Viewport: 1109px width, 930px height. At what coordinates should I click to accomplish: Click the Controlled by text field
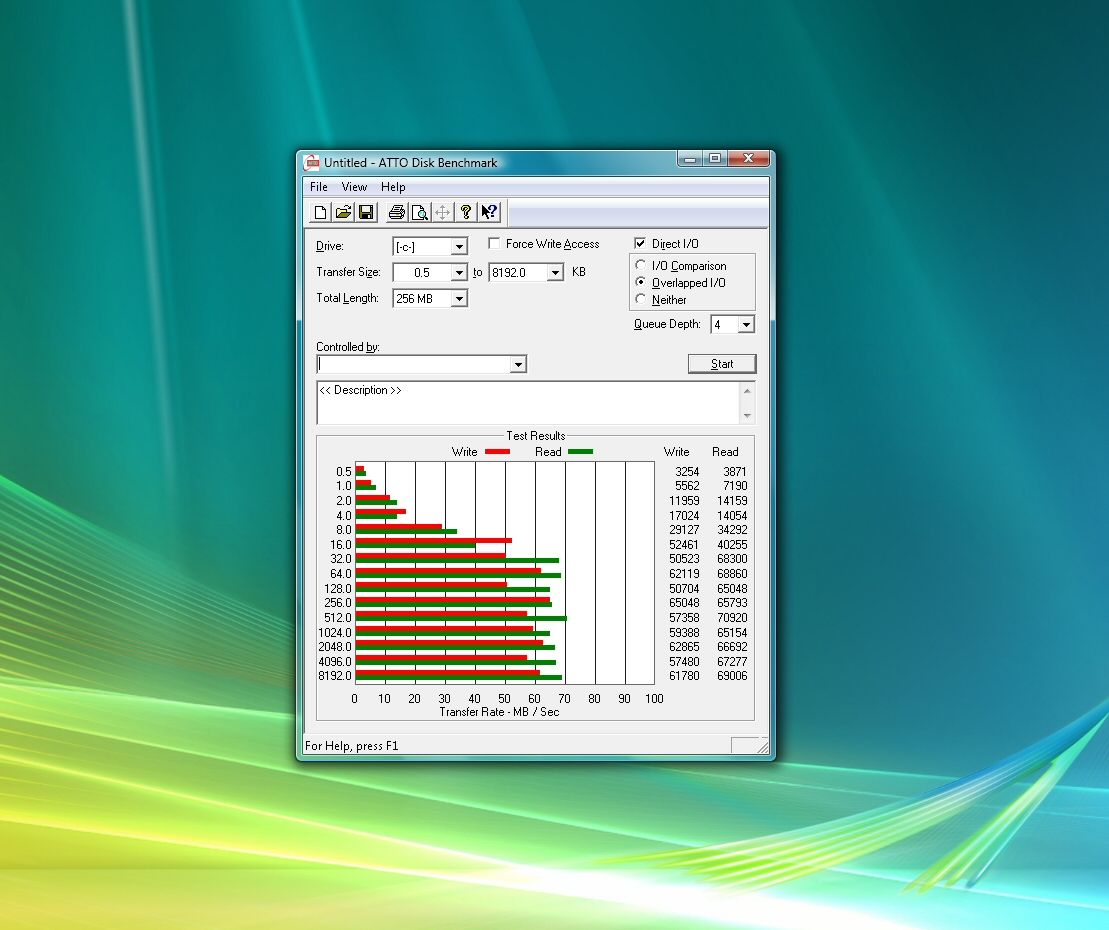[x=414, y=364]
